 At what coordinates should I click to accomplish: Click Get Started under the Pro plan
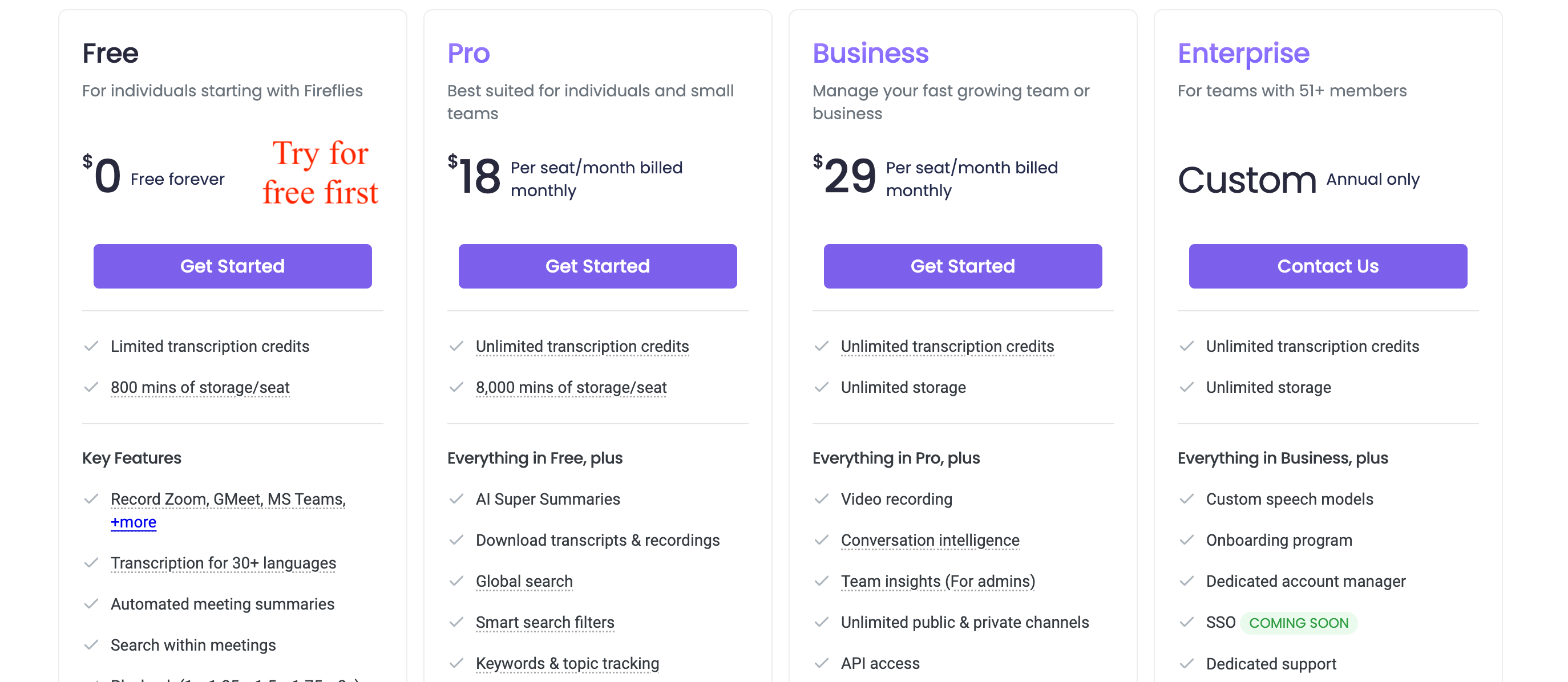[598, 266]
